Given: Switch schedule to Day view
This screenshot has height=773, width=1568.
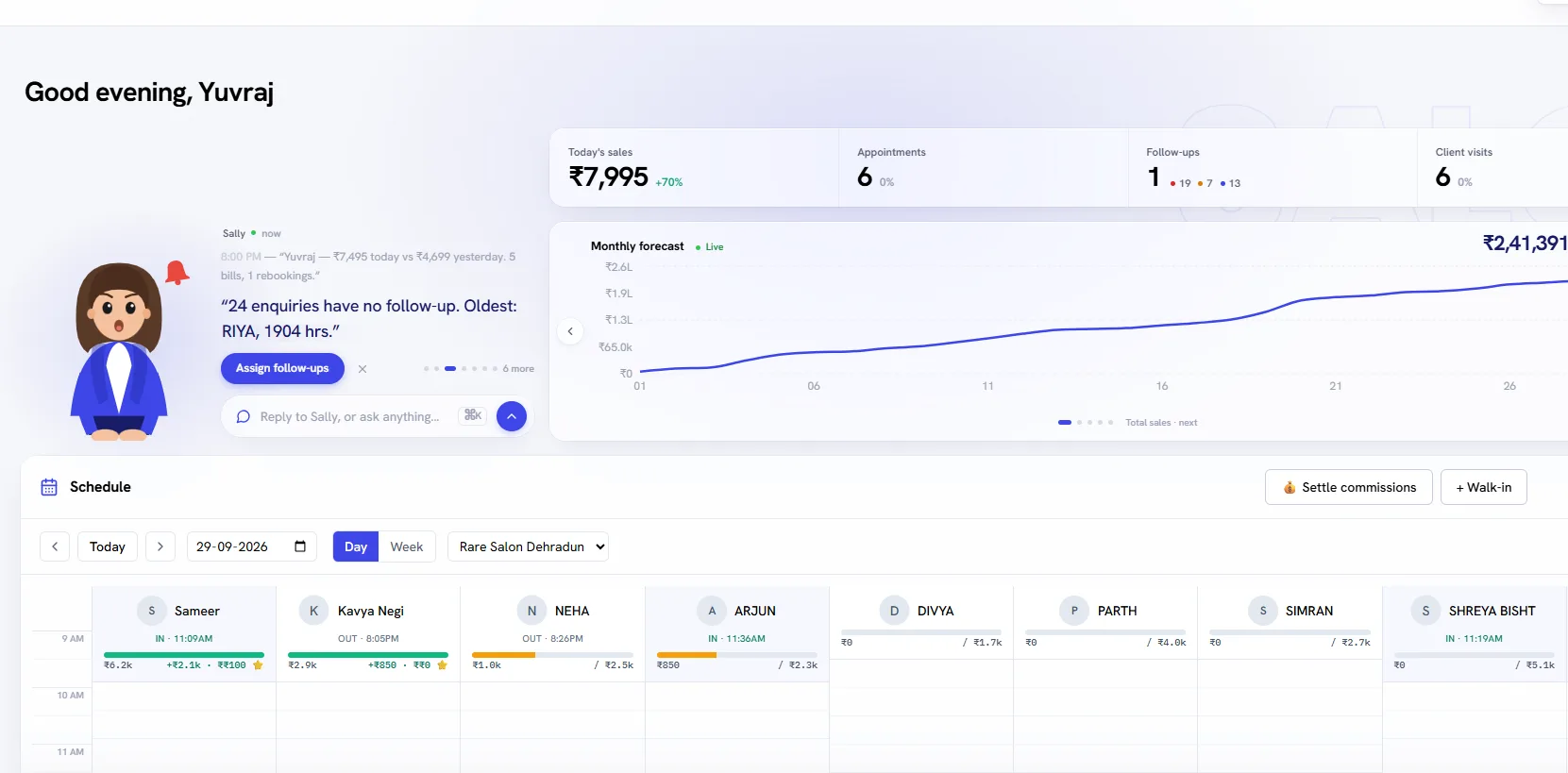Looking at the screenshot, I should click(356, 546).
